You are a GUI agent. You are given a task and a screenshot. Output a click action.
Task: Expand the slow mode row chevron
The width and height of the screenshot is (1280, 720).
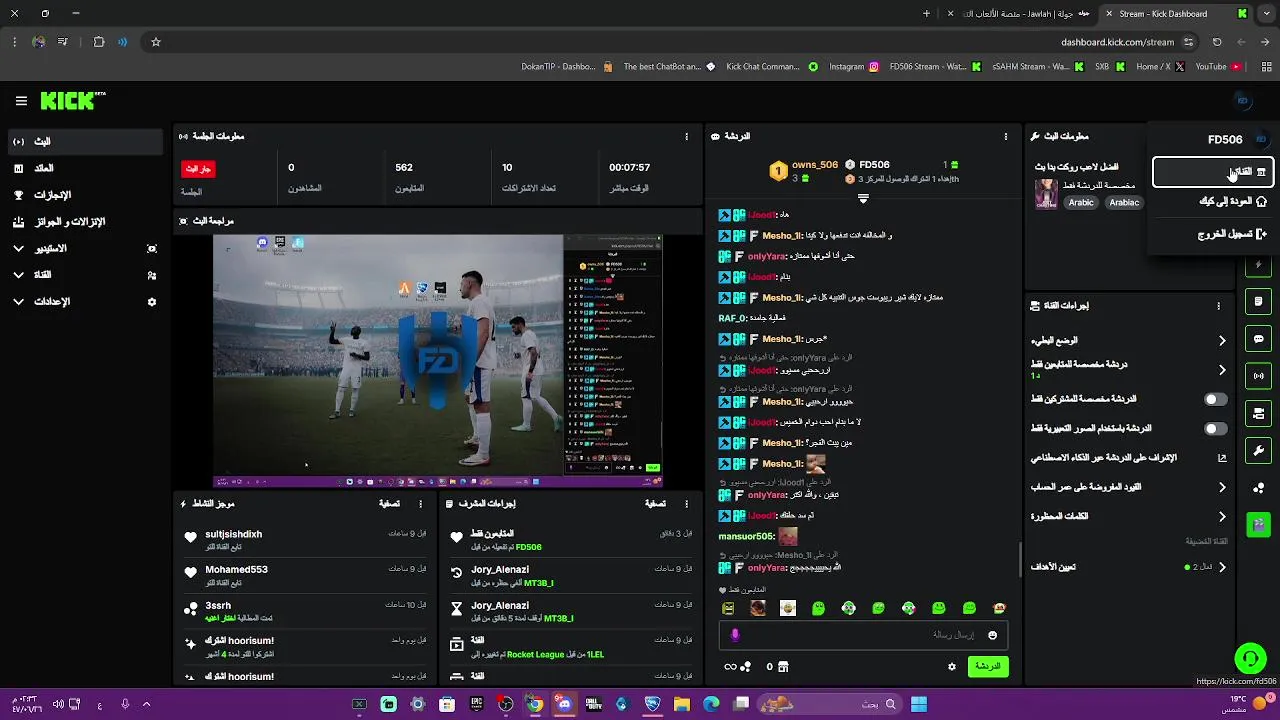point(1221,341)
